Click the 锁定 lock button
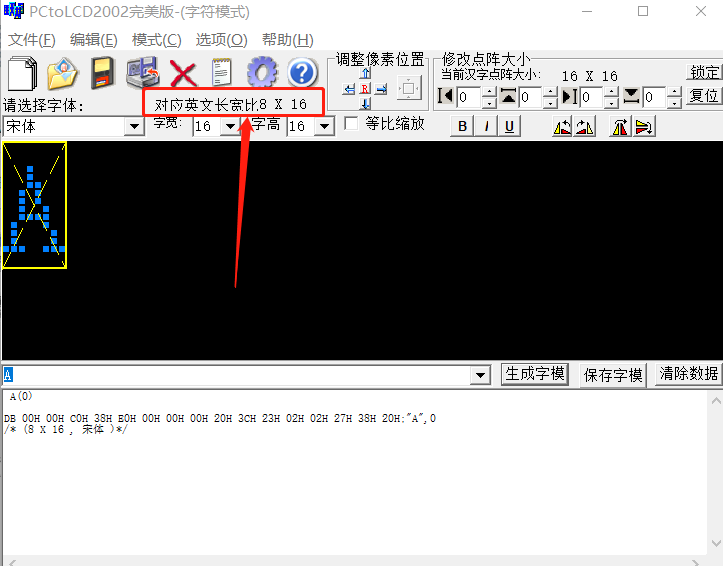Screen dimensions: 723x566 (x=704, y=72)
